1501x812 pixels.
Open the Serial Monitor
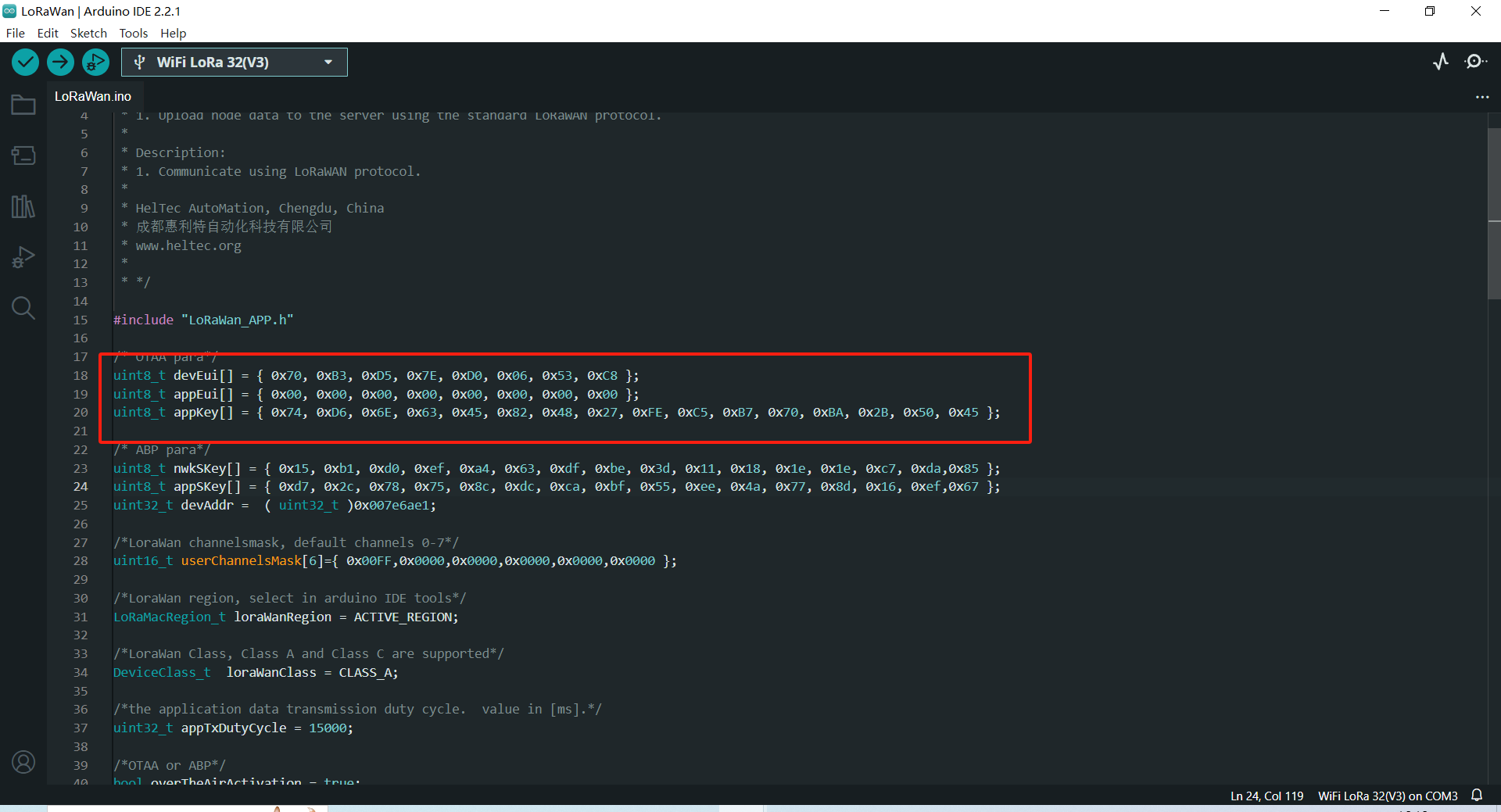[1475, 62]
